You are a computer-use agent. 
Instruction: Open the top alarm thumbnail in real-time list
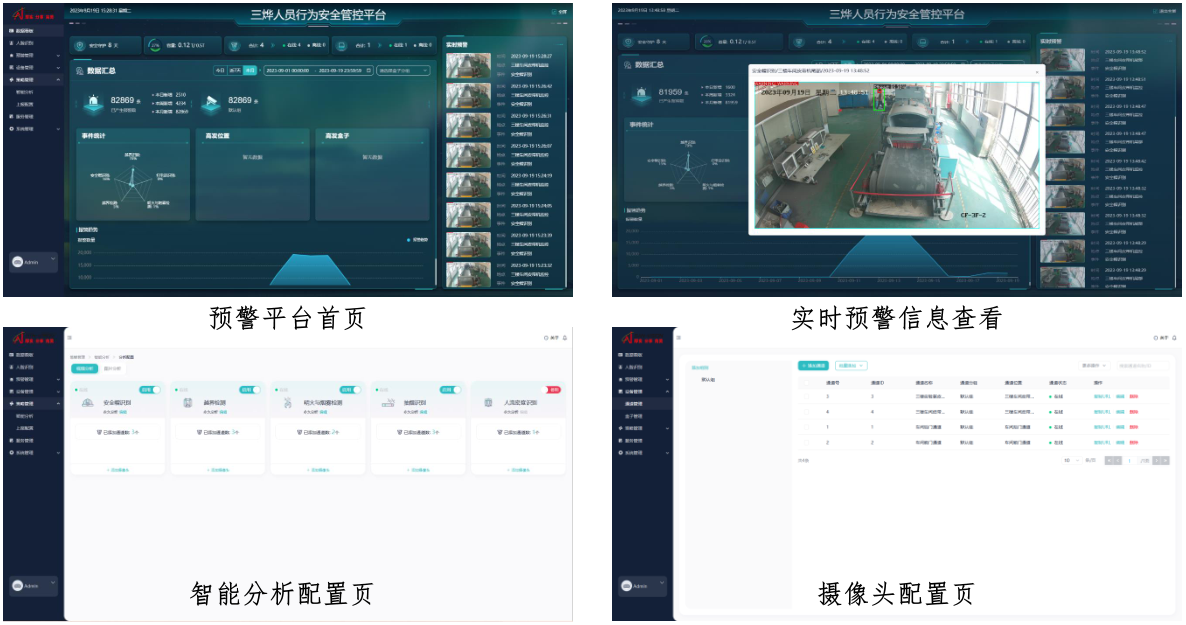468,65
